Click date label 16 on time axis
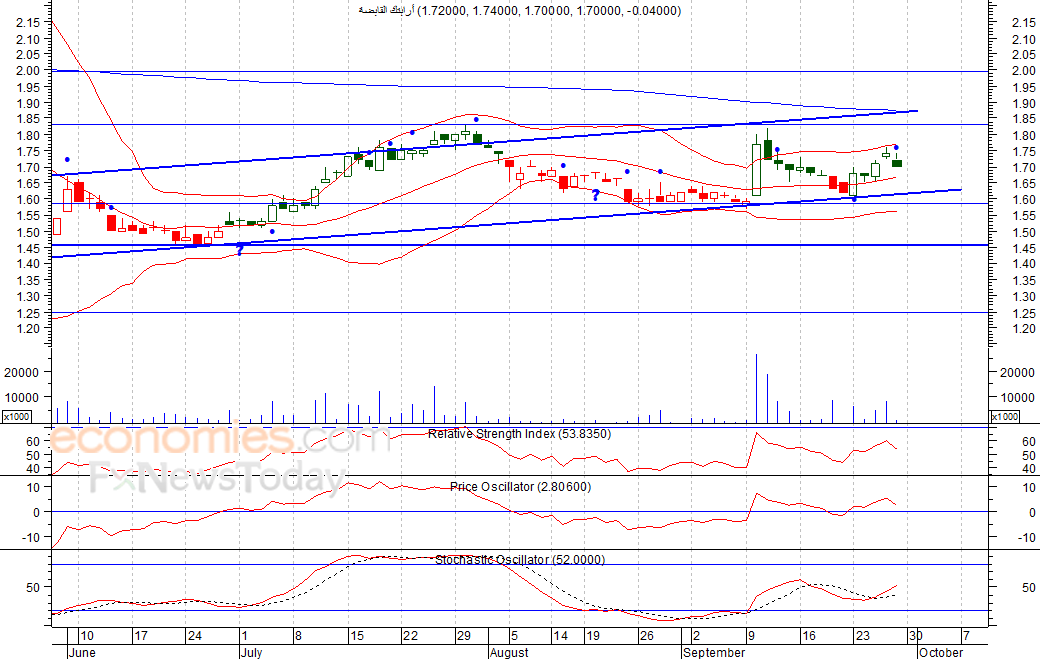1040x659 pixels. click(809, 636)
